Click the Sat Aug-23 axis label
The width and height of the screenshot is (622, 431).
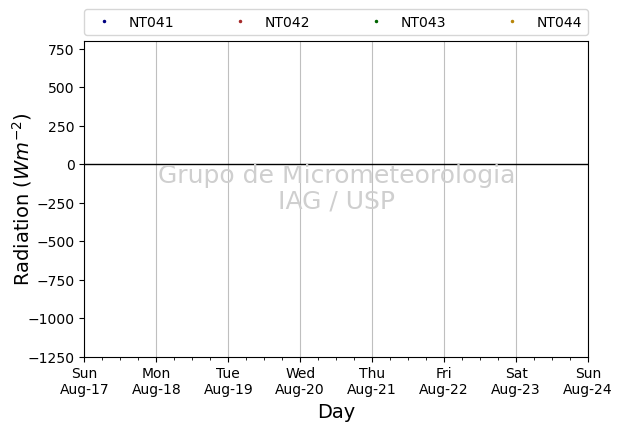516,381
